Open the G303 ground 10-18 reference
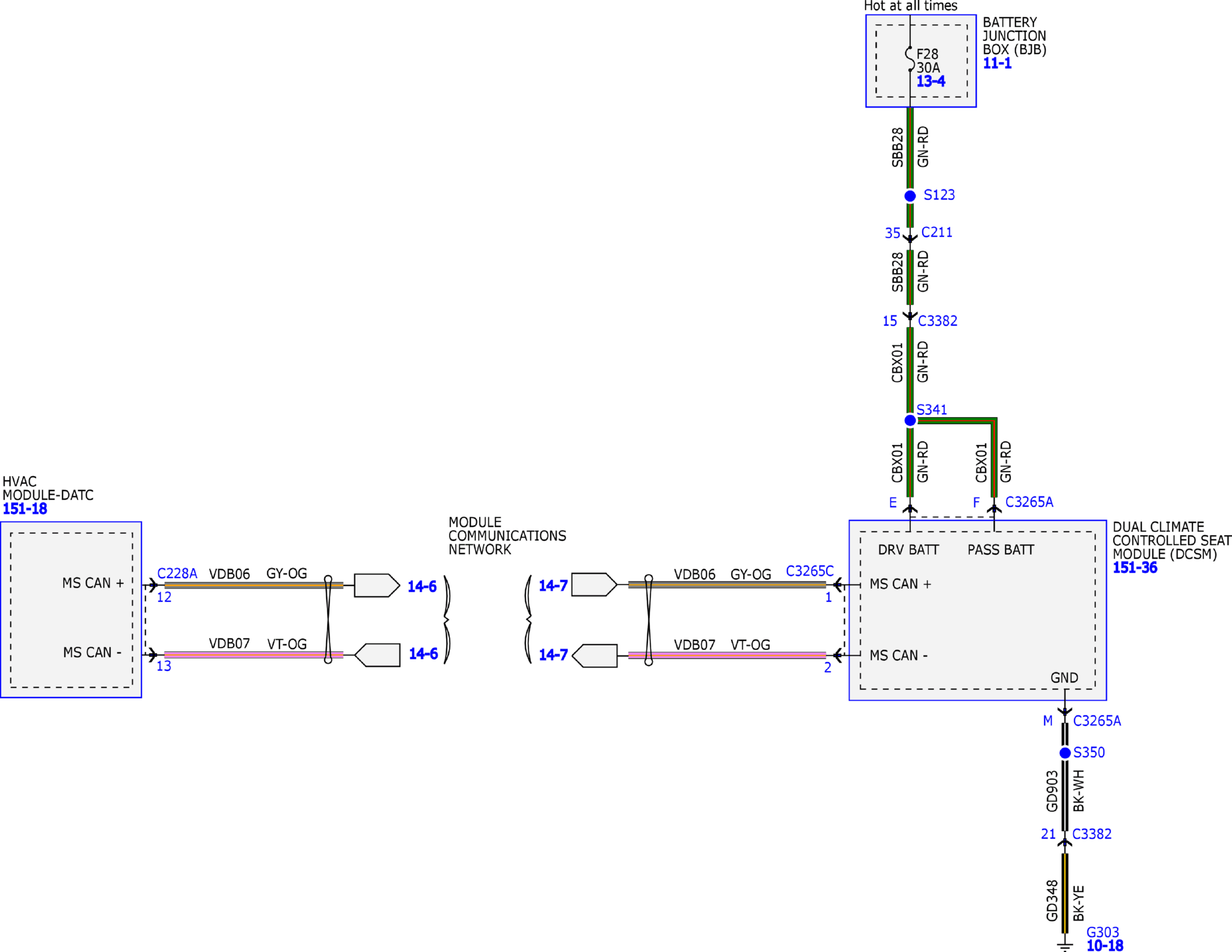 1105,946
